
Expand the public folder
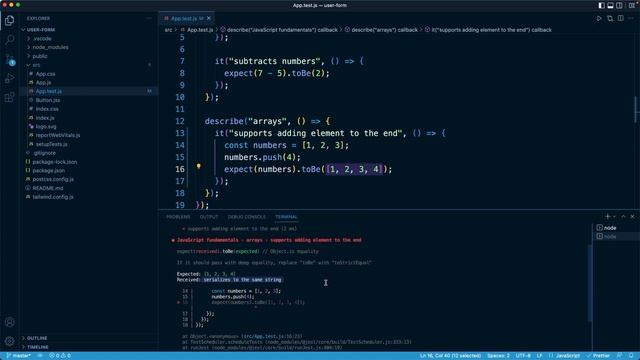pyautogui.click(x=40, y=56)
